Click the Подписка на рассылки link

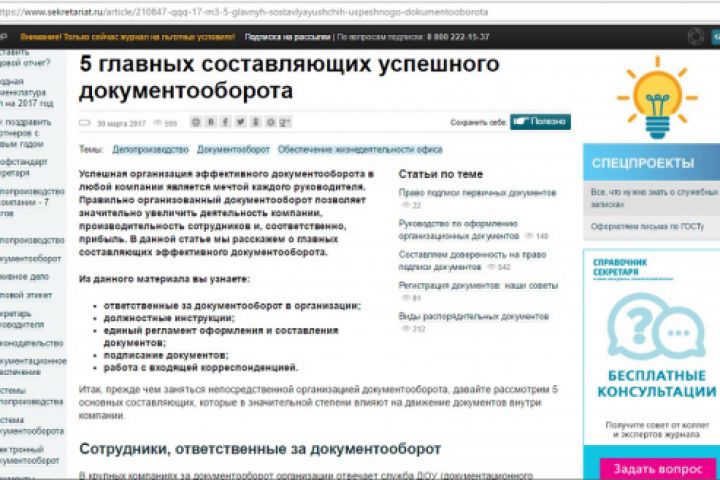(287, 37)
